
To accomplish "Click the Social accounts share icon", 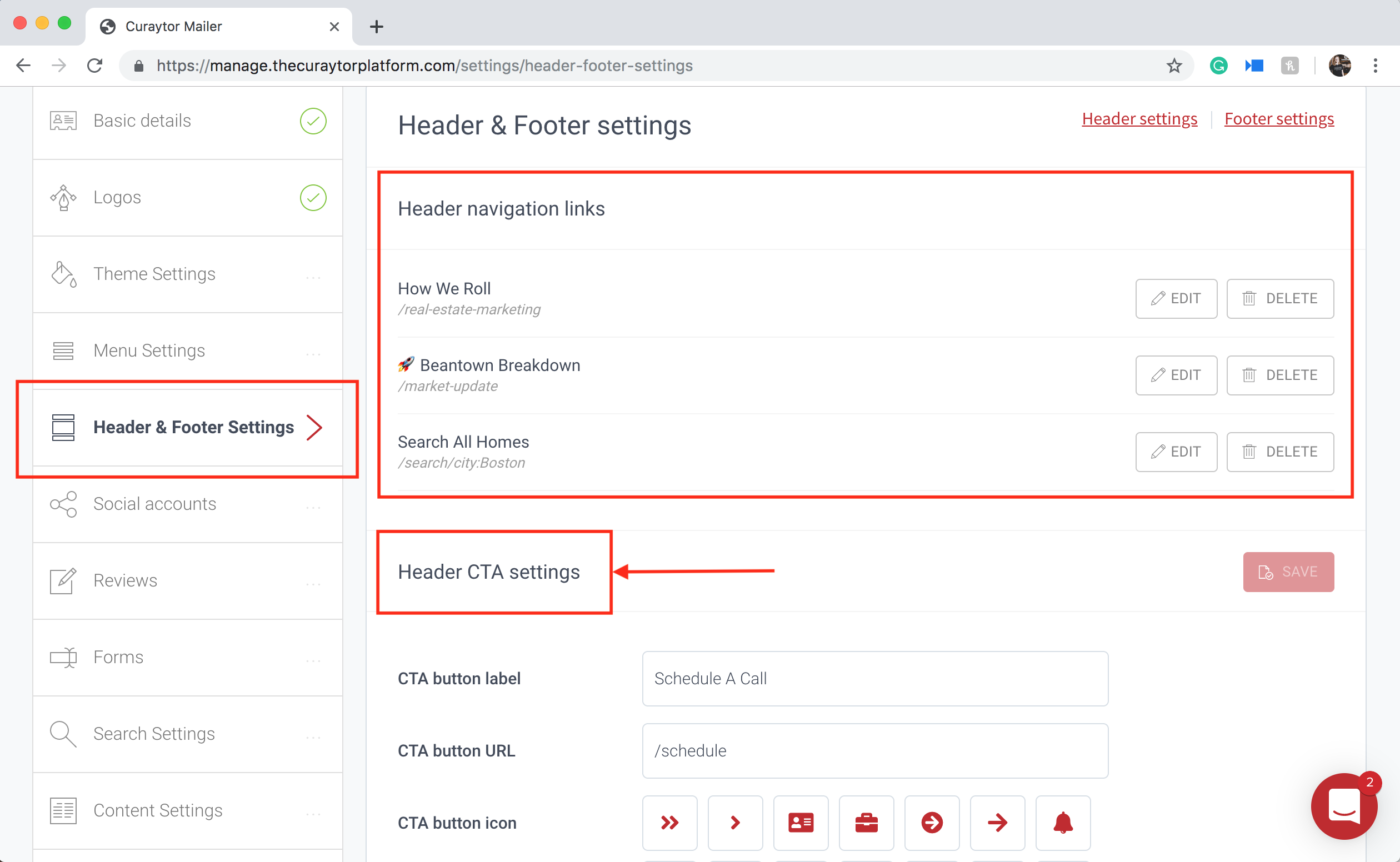I will (63, 504).
